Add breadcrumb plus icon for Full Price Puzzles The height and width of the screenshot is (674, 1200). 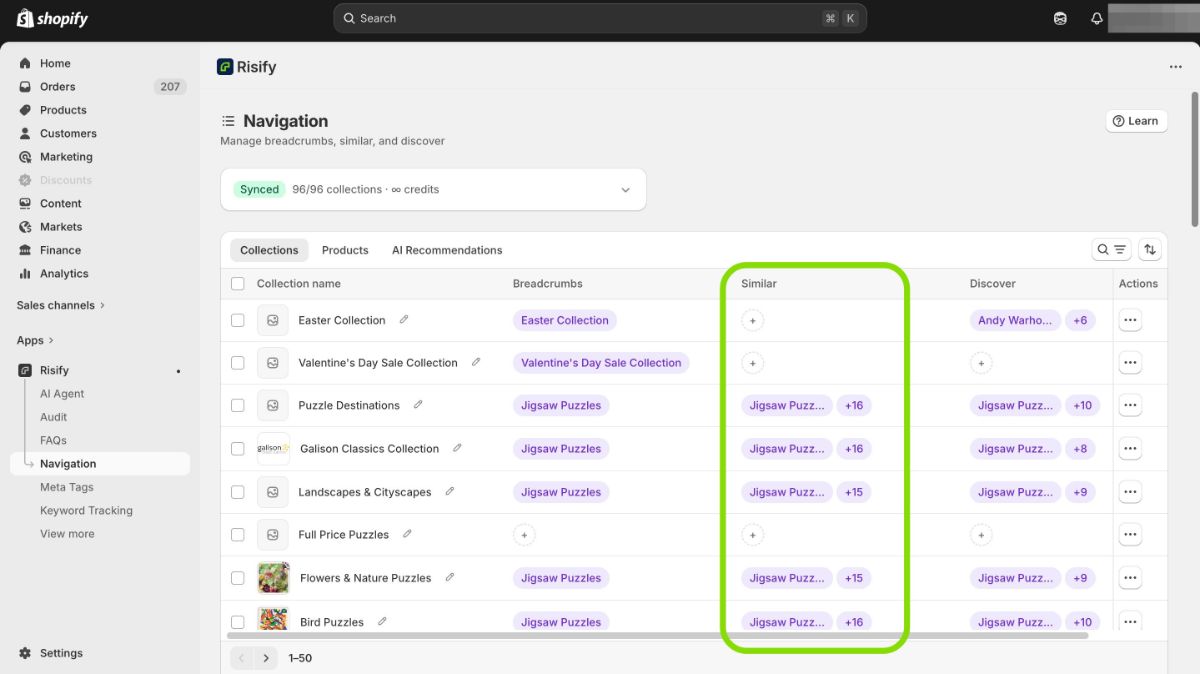coord(523,535)
